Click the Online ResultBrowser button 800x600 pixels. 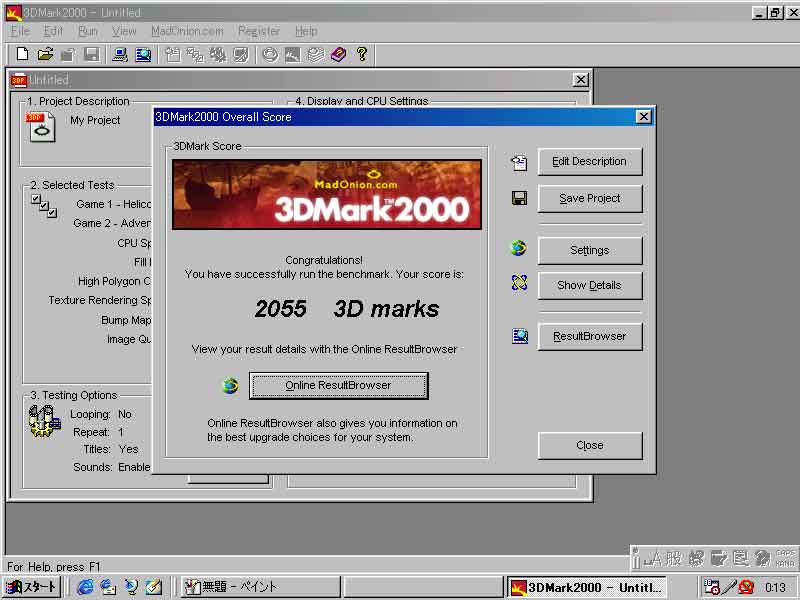point(339,386)
